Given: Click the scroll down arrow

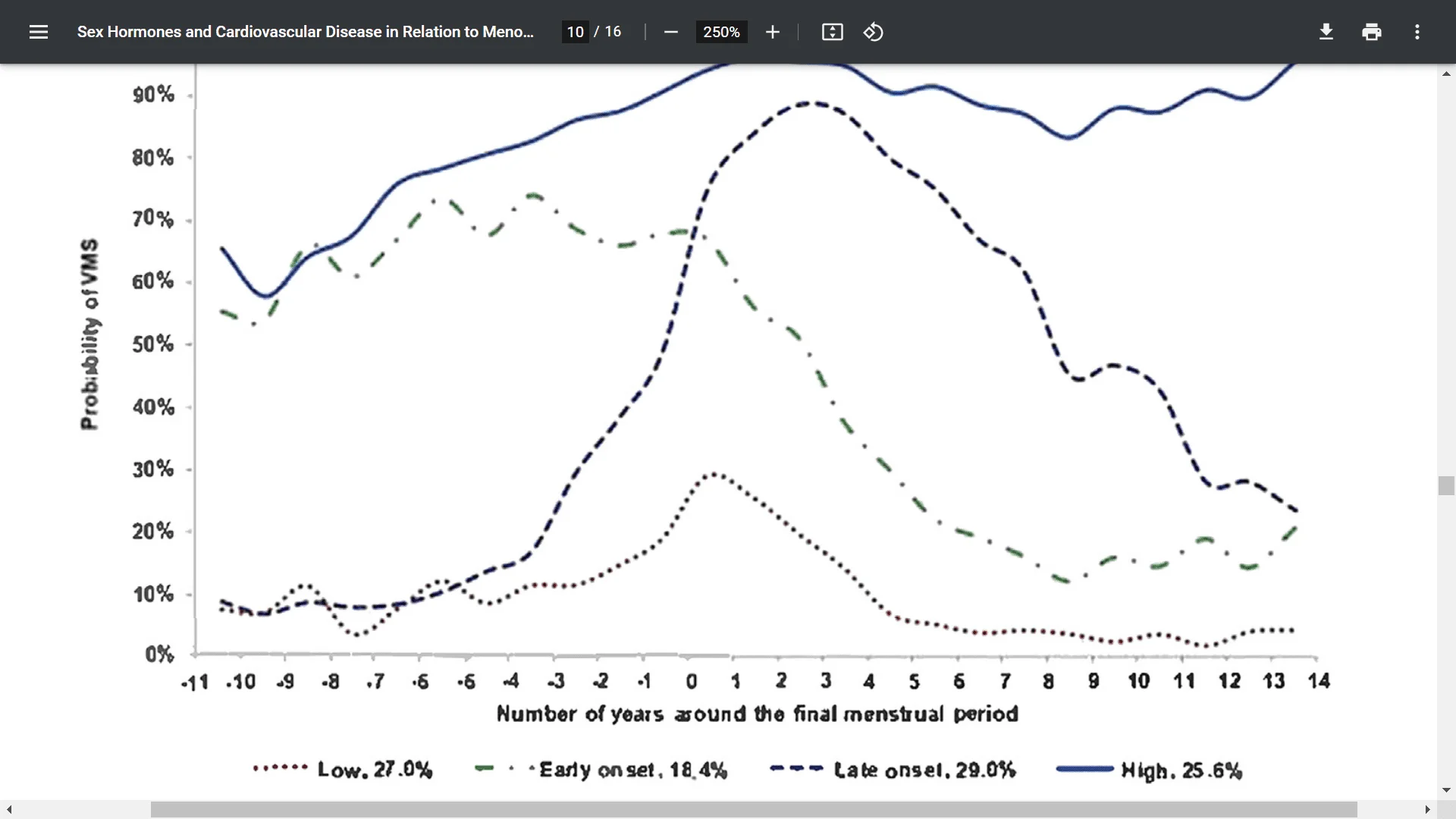Looking at the screenshot, I should pyautogui.click(x=1446, y=790).
